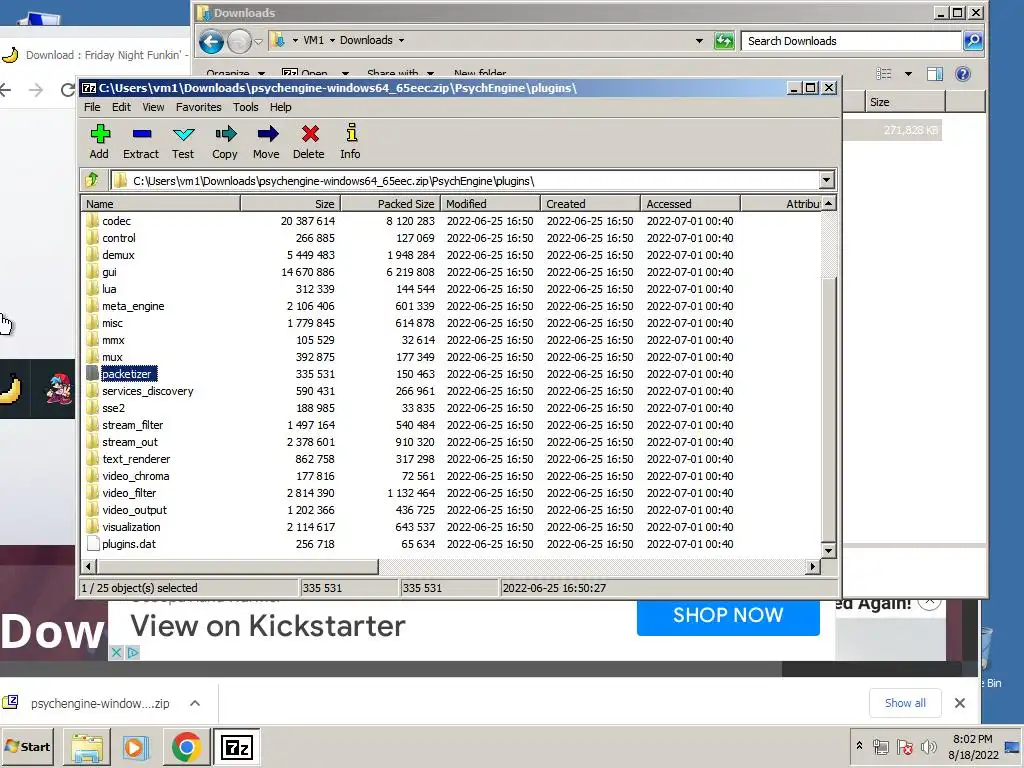Expand the VM1 breadcrumb arrow in Downloads window
1024x768 pixels.
click(x=332, y=40)
